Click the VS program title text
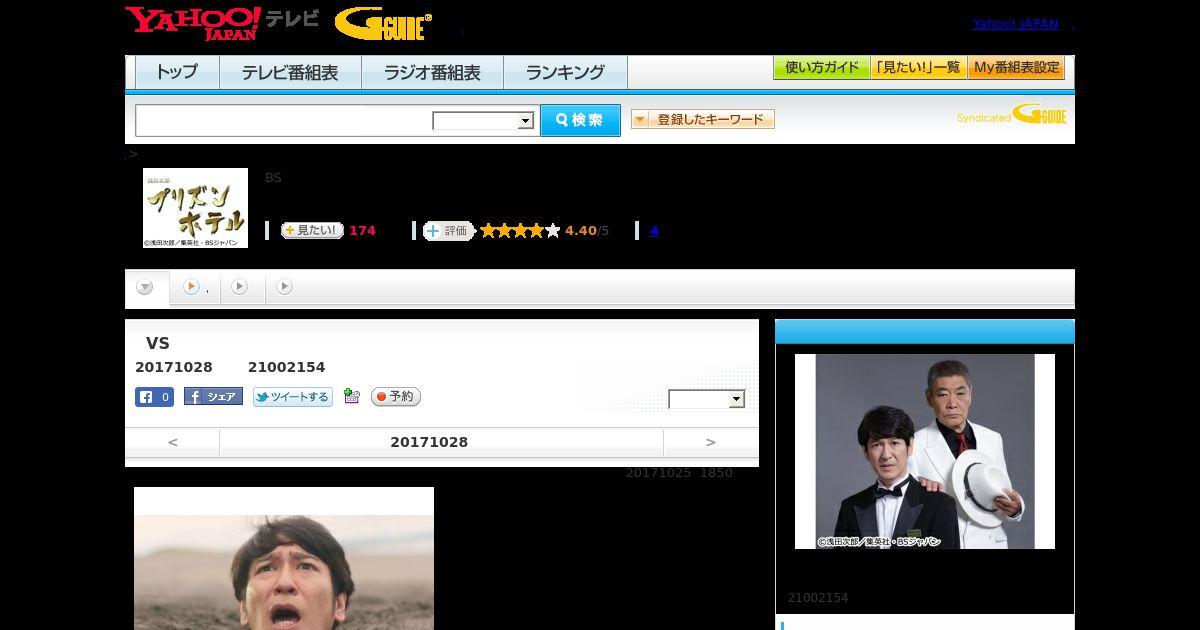Viewport: 1200px width, 630px height. point(158,344)
